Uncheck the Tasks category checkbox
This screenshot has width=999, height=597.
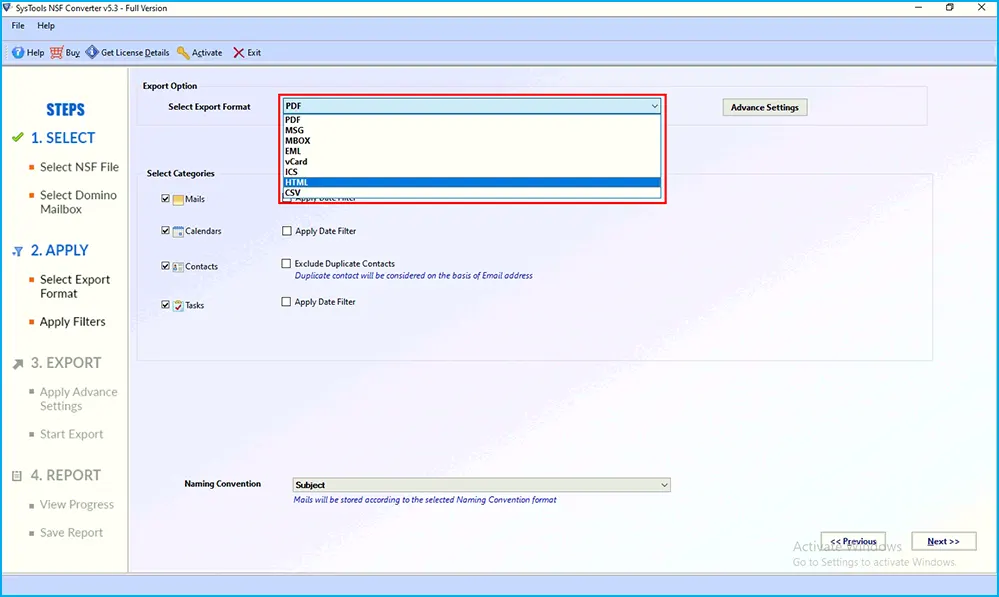pos(166,305)
